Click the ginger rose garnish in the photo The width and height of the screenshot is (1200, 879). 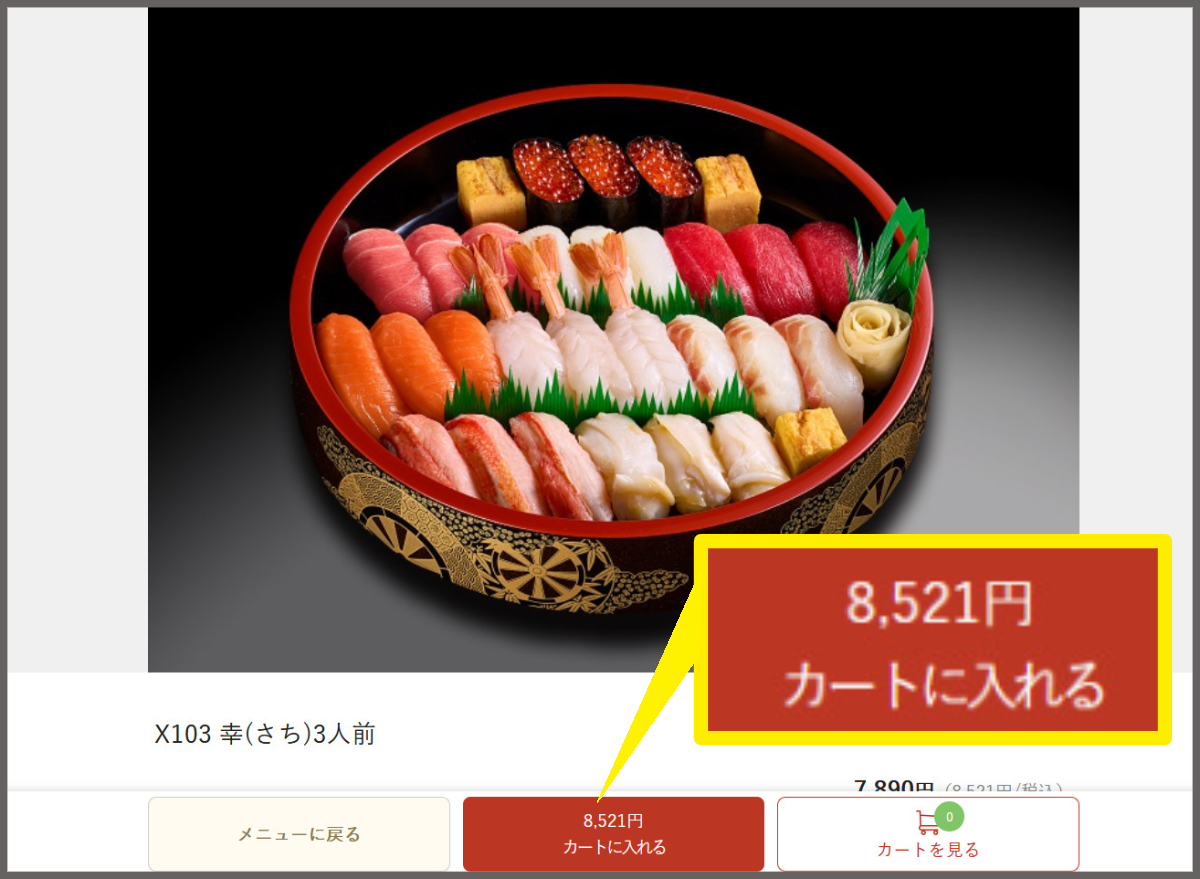pos(873,335)
